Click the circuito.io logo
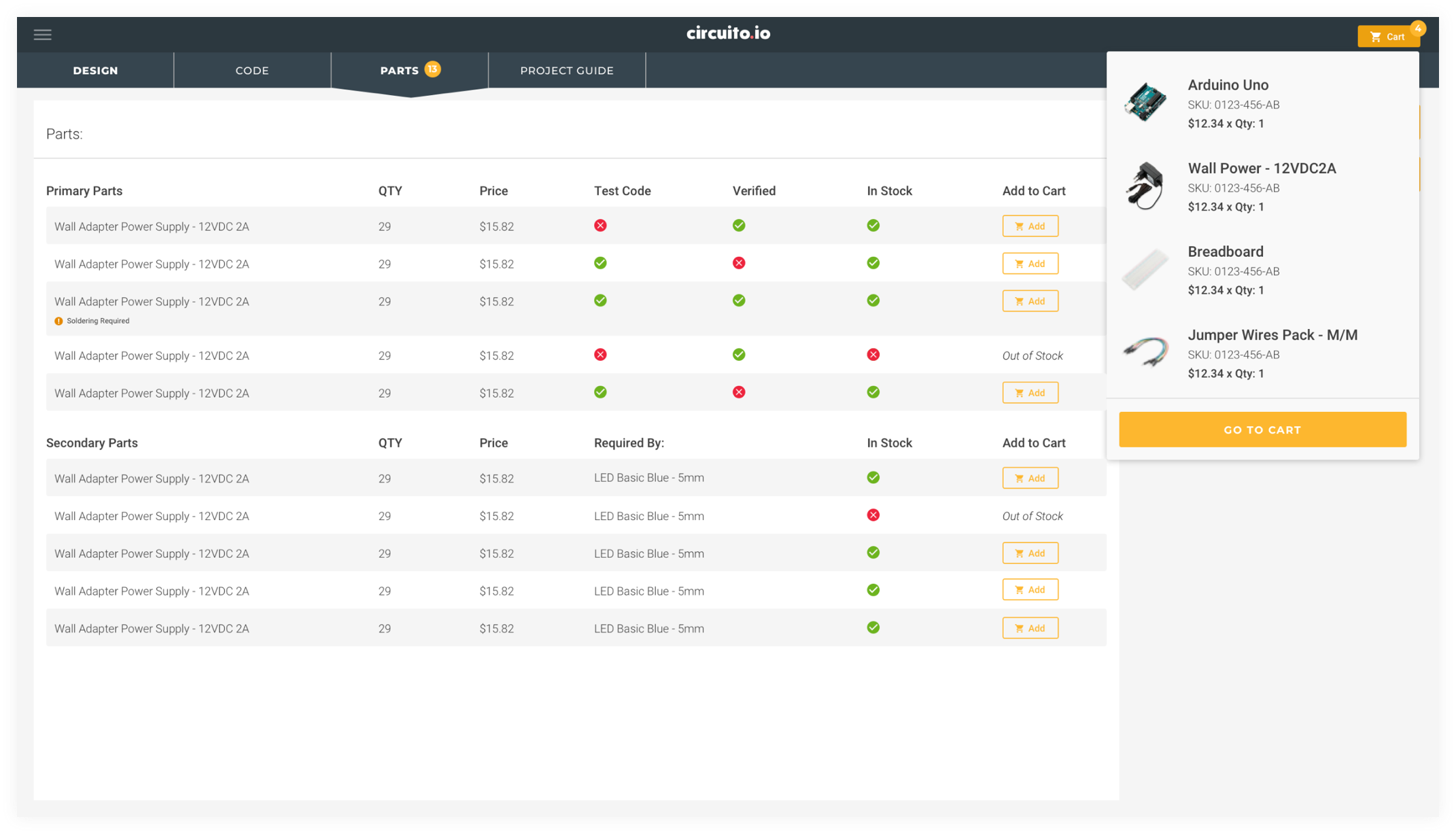Image resolution: width=1456 pixels, height=834 pixels. (x=727, y=33)
